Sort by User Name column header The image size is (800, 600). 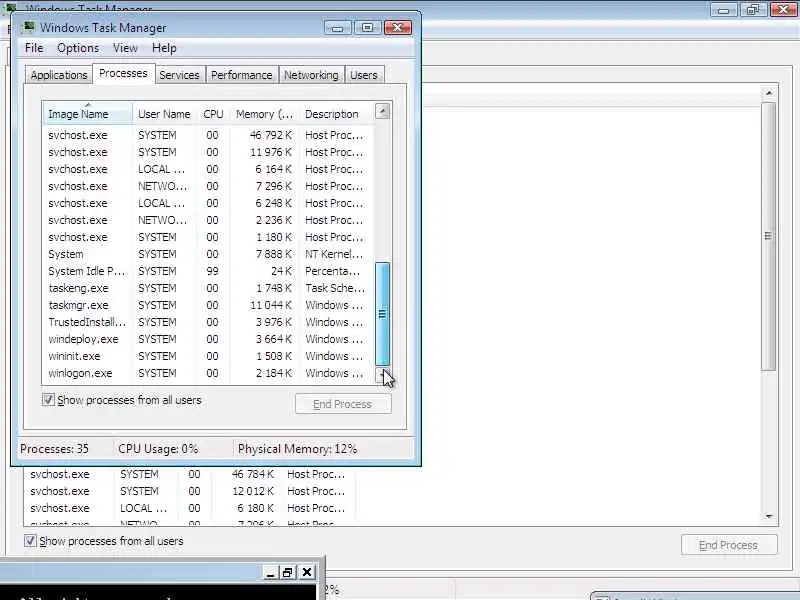164,114
